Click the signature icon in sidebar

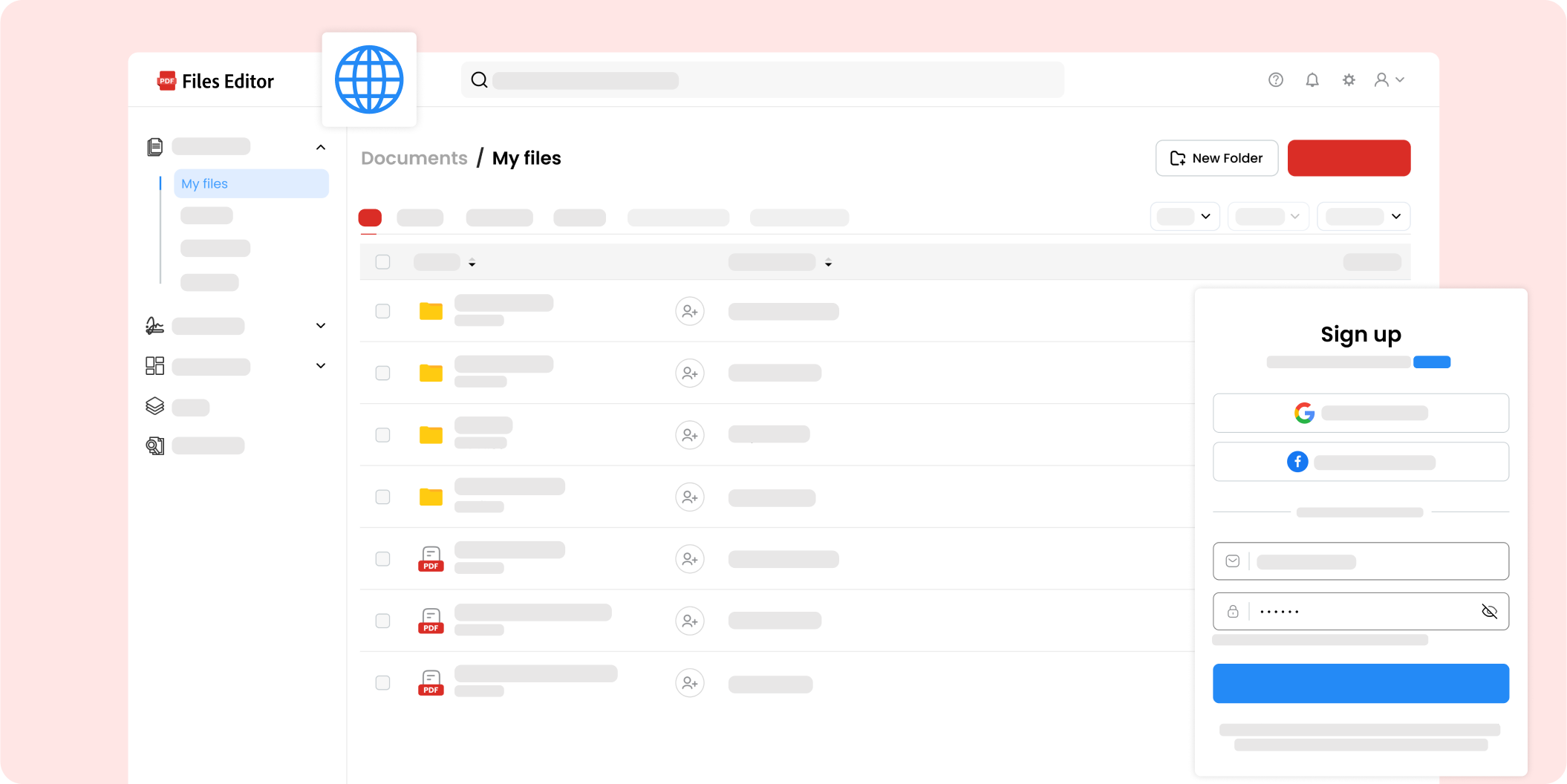click(x=154, y=325)
